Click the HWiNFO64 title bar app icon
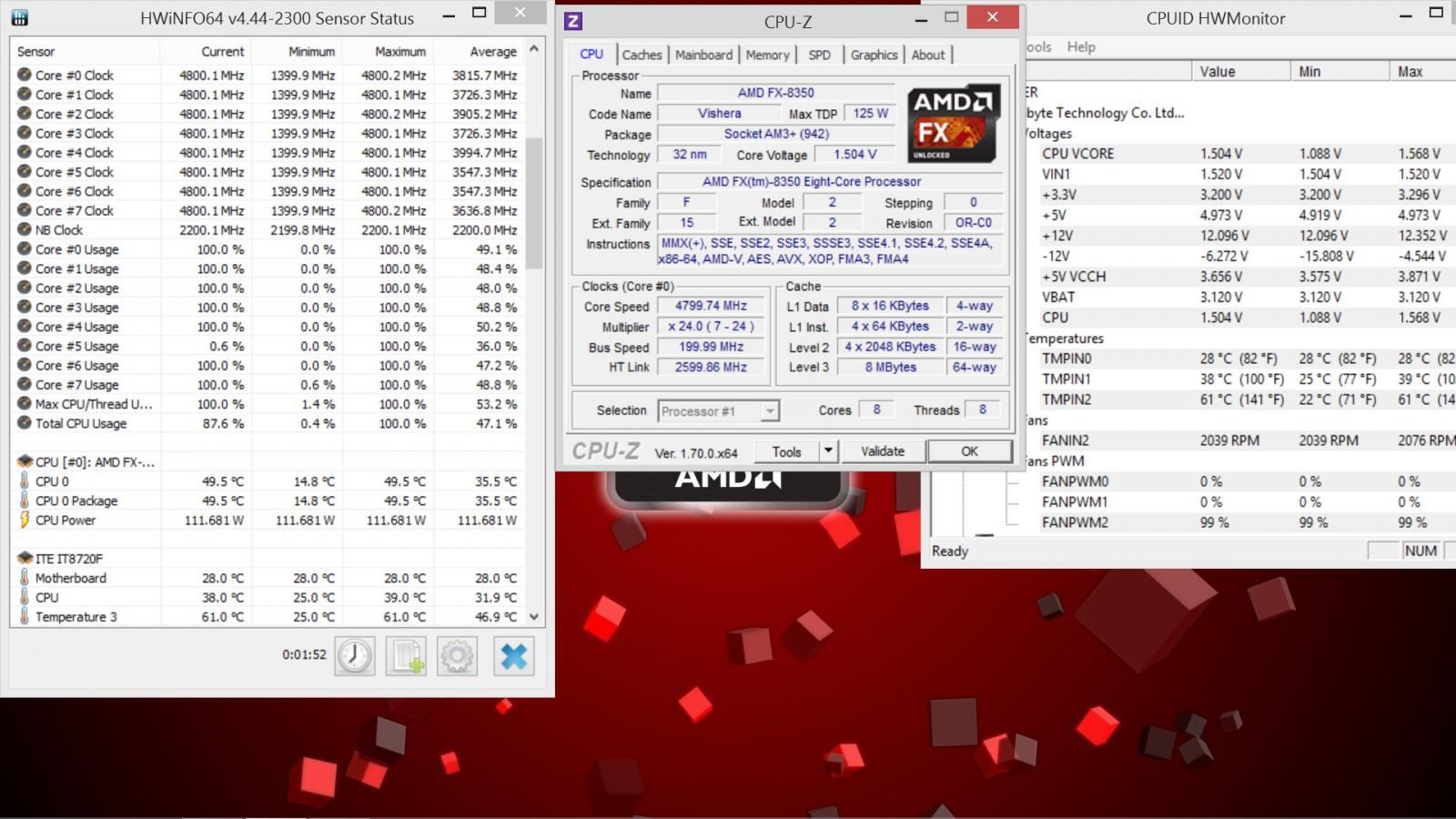1456x819 pixels. (19, 17)
